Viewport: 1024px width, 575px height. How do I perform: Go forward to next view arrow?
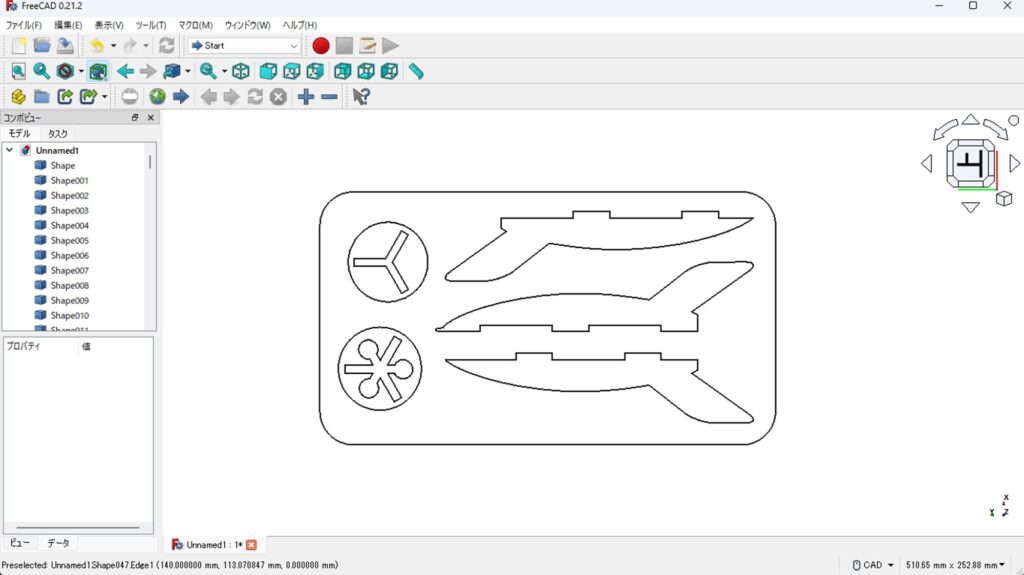tap(148, 71)
